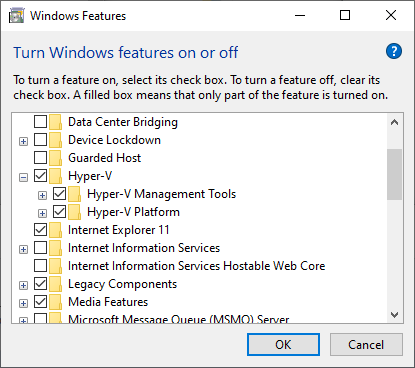Screen dimensions: 415x368
Task: Confirm changes with the OK button
Action: pyautogui.click(x=283, y=345)
